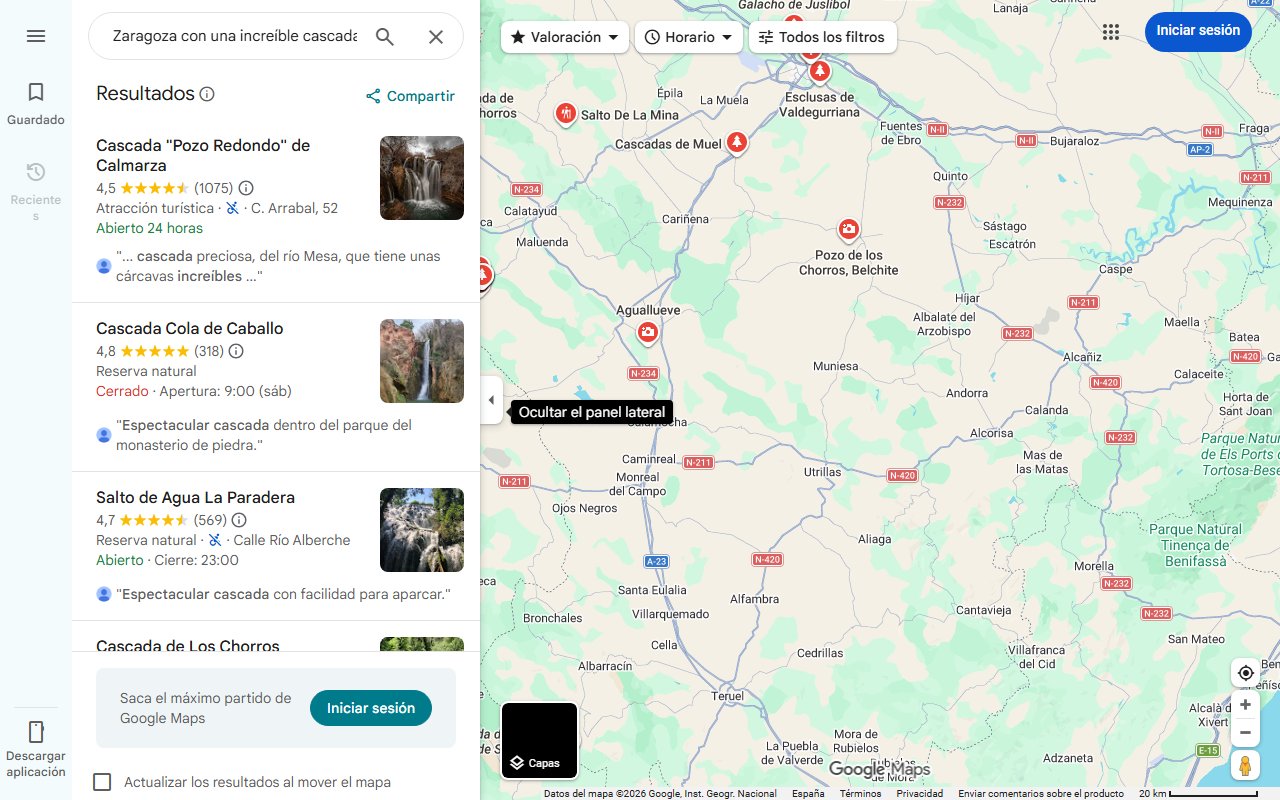Open saved places via the Guardado icon
1280x800 pixels.
pos(36,90)
